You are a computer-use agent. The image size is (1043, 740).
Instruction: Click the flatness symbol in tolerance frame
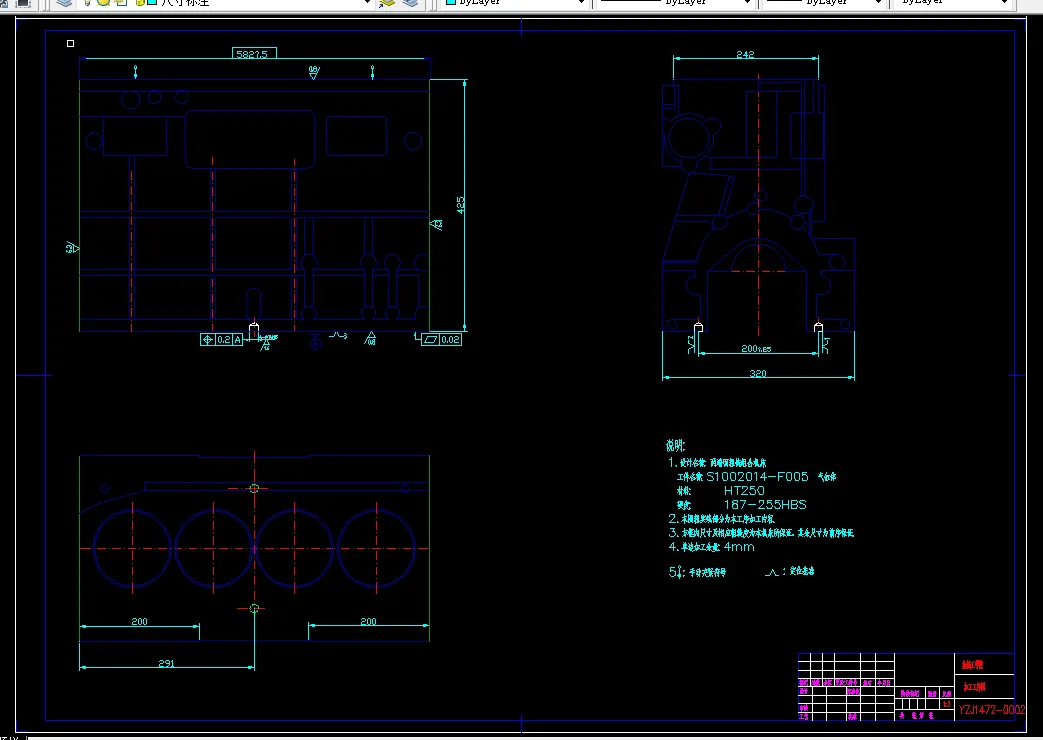(431, 339)
